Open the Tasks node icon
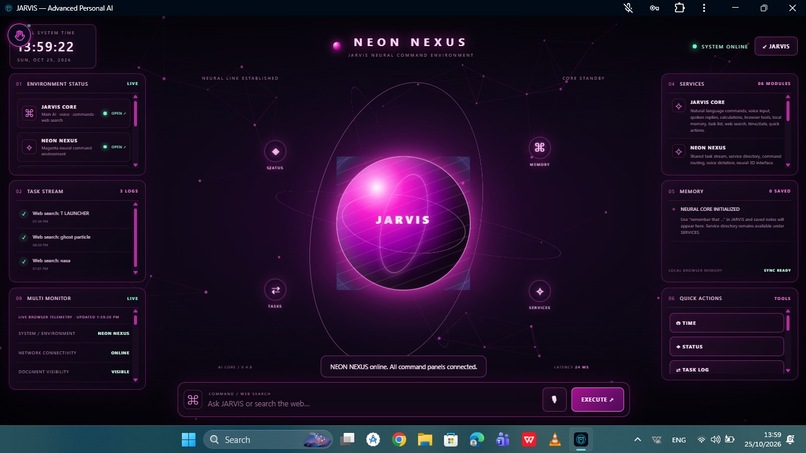Image resolution: width=806 pixels, height=453 pixels. 275,290
